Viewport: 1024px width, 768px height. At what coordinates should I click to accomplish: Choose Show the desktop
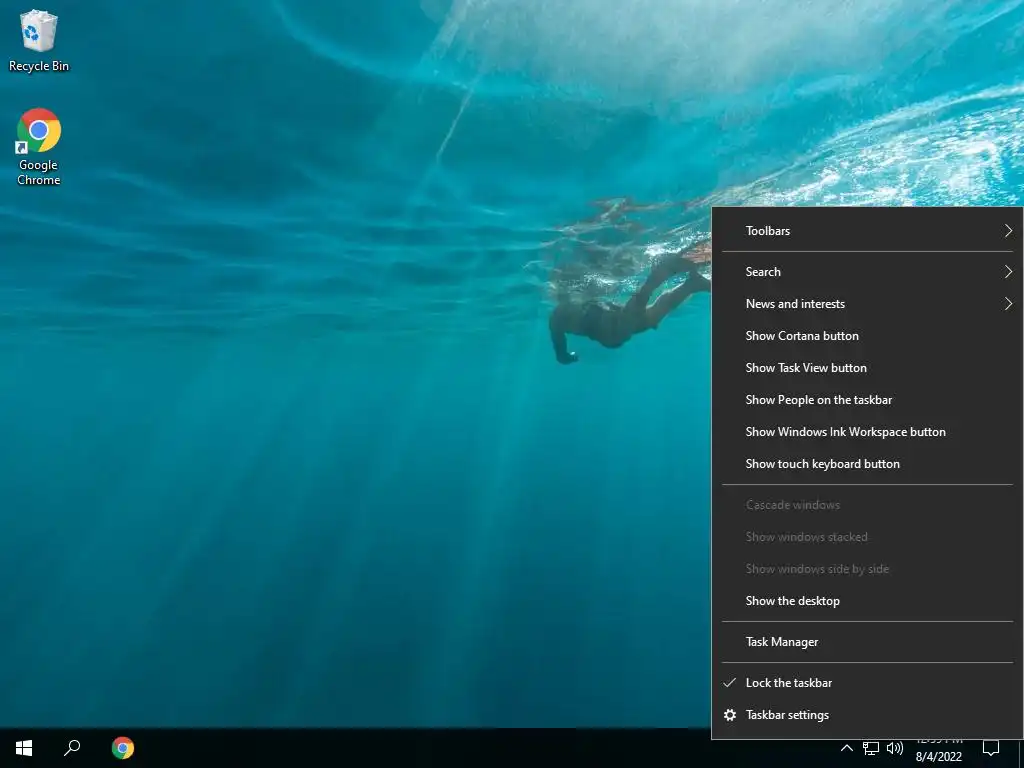[867, 601]
